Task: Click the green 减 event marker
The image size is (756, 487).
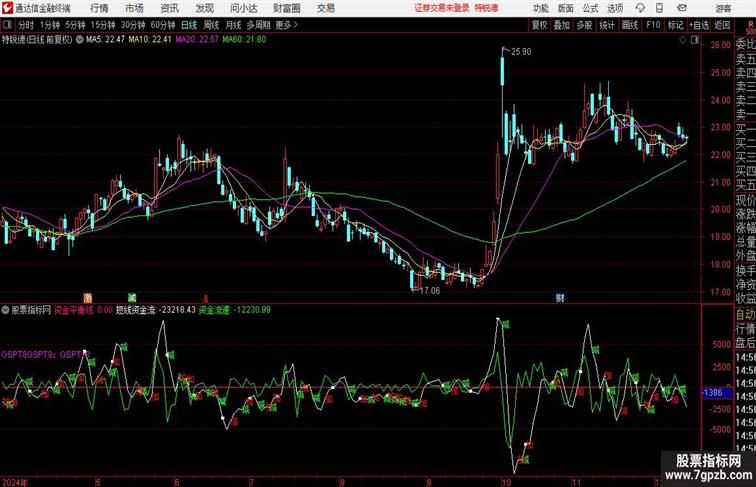Action: tap(132, 298)
